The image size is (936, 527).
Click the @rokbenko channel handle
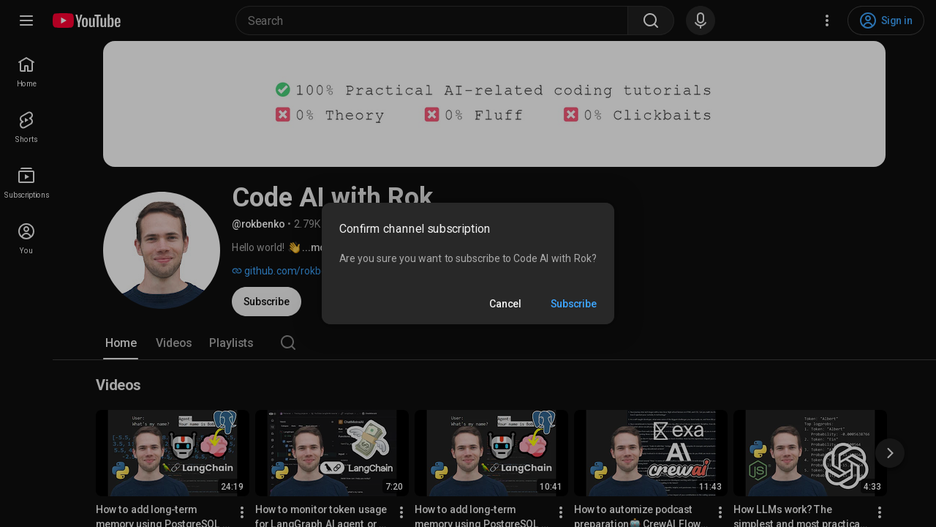pyautogui.click(x=258, y=224)
